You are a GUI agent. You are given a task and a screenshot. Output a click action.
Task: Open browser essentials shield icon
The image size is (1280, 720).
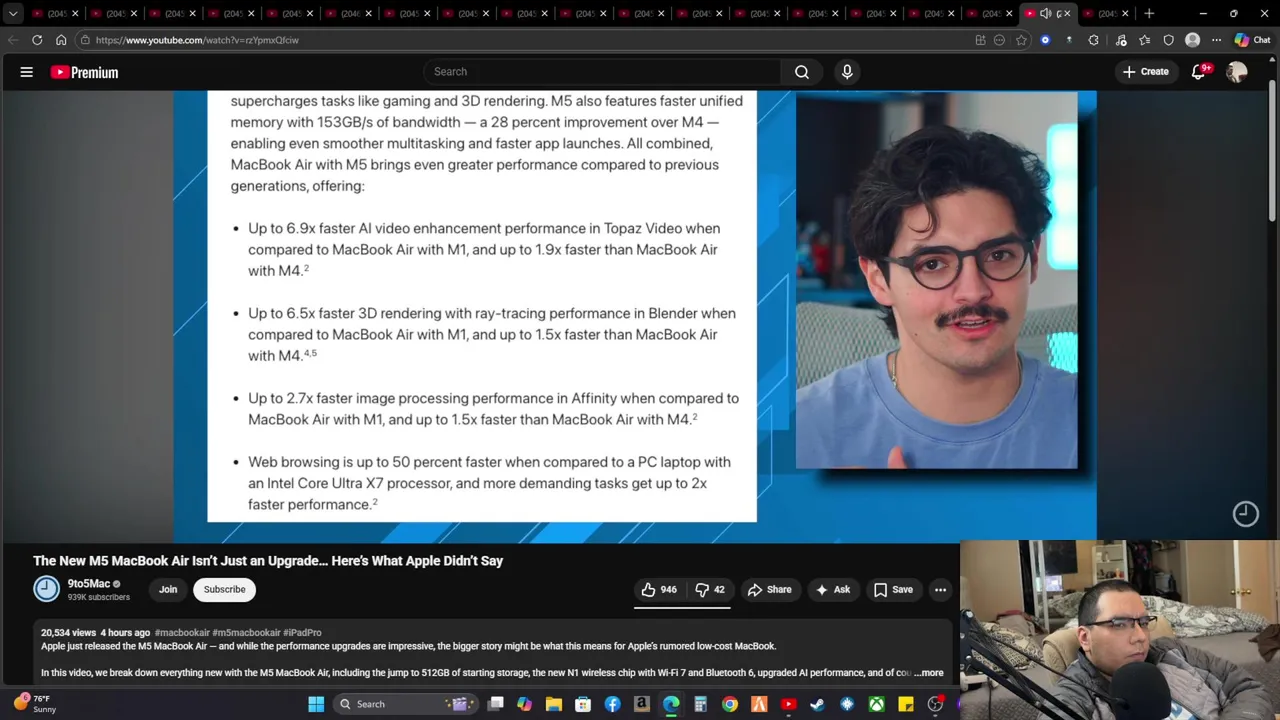[1168, 40]
